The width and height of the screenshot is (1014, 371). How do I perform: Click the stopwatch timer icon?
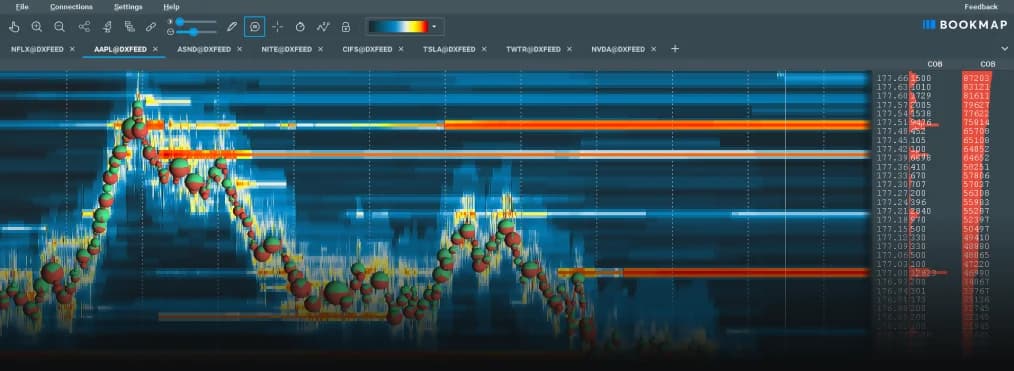pyautogui.click(x=300, y=26)
